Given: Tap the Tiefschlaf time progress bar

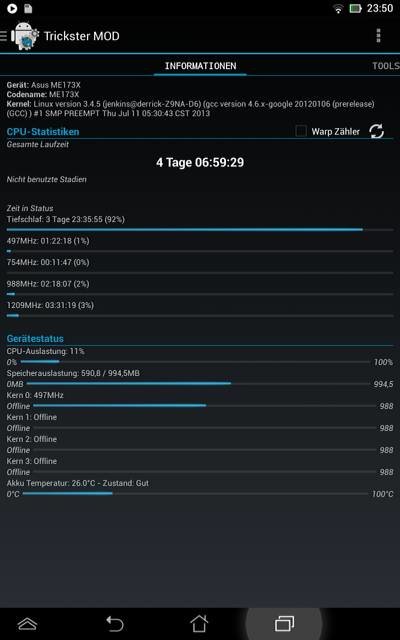Looking at the screenshot, I should pyautogui.click(x=200, y=230).
